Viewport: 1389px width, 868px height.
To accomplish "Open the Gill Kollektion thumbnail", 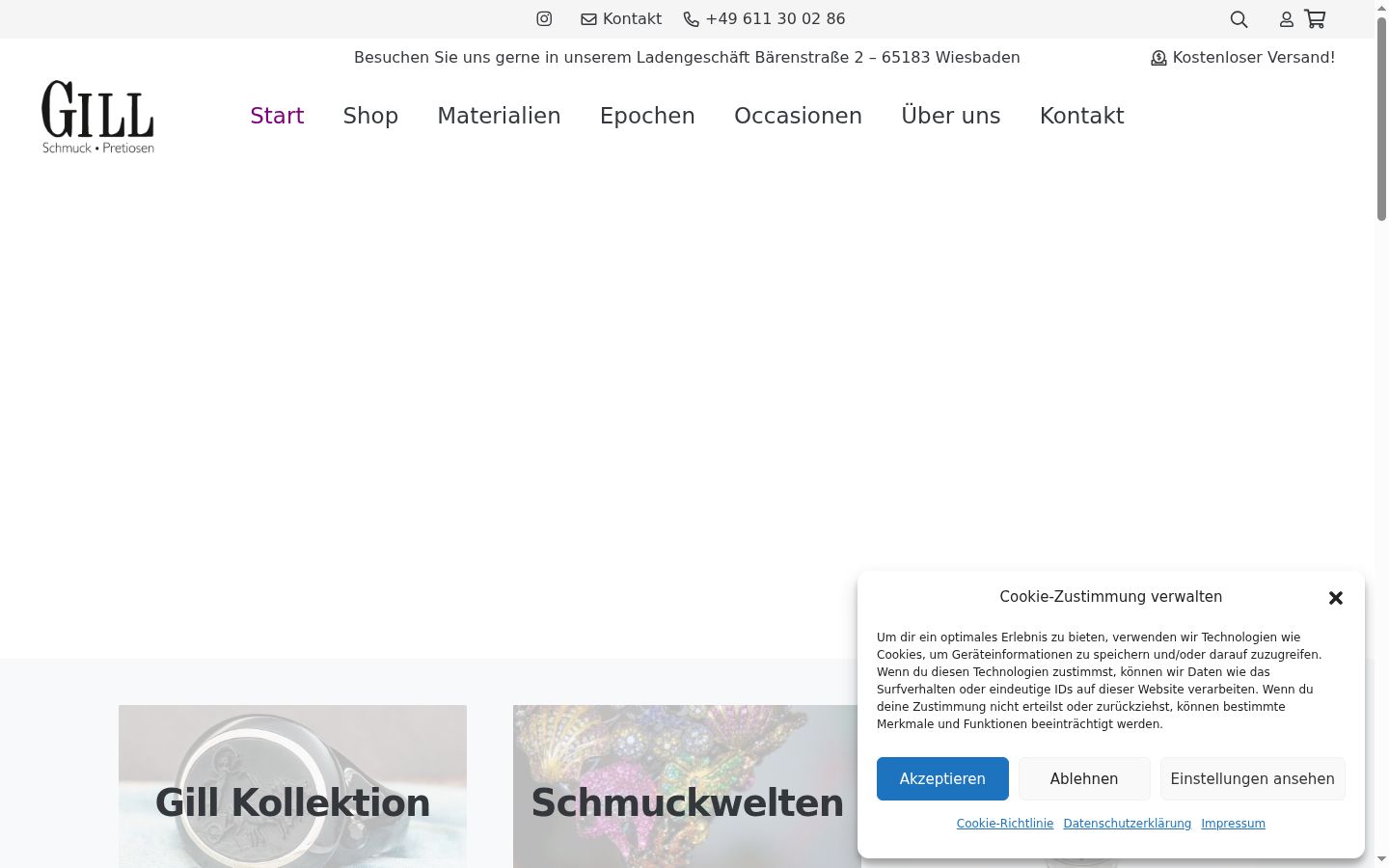I will click(x=292, y=786).
